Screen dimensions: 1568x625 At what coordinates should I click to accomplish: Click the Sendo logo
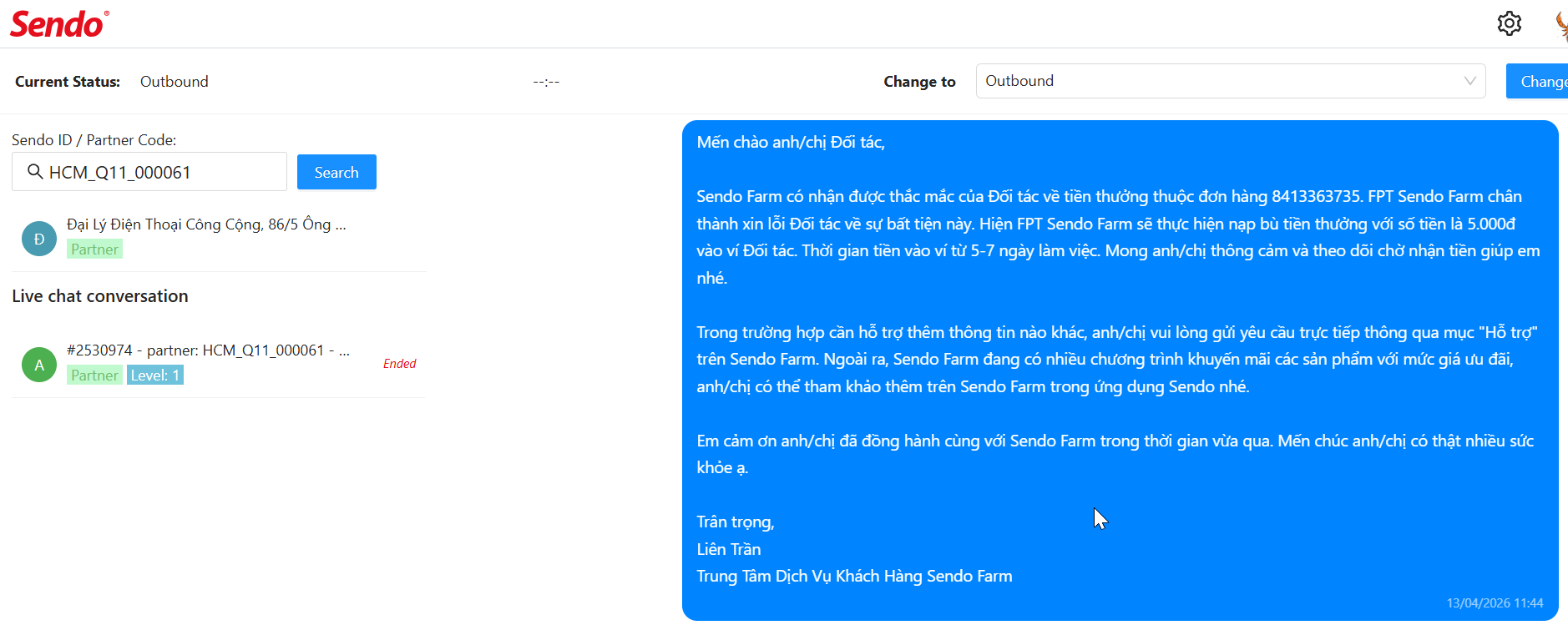pyautogui.click(x=58, y=24)
